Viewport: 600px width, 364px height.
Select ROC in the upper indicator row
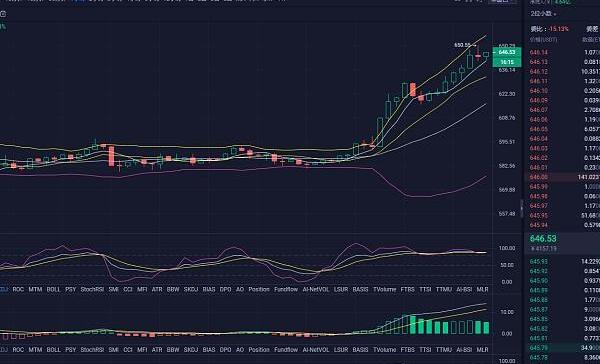click(18, 289)
